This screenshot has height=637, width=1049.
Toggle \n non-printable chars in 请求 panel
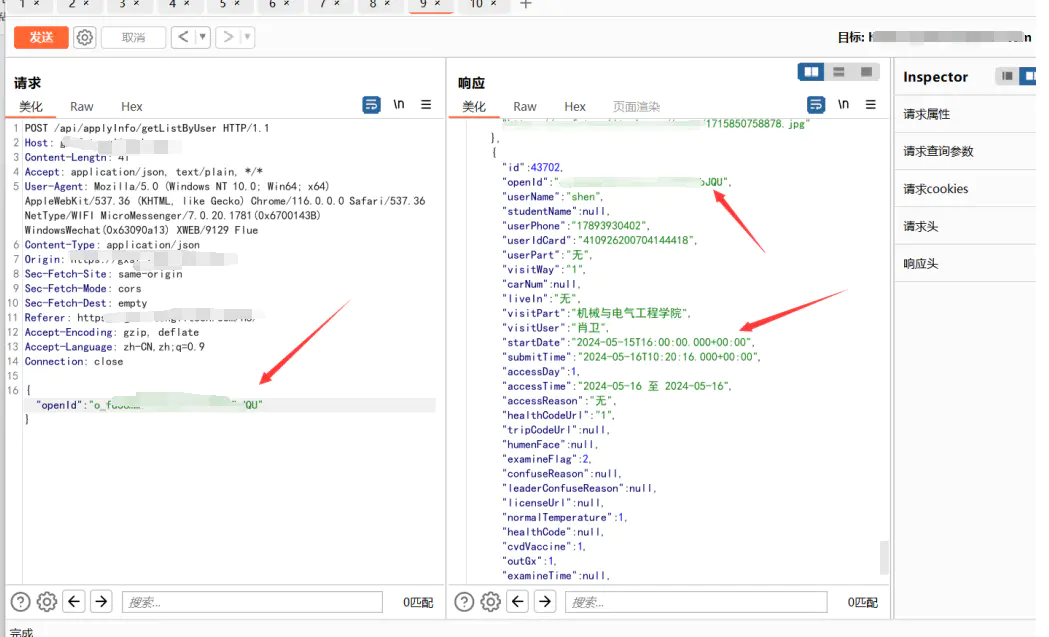(x=399, y=104)
